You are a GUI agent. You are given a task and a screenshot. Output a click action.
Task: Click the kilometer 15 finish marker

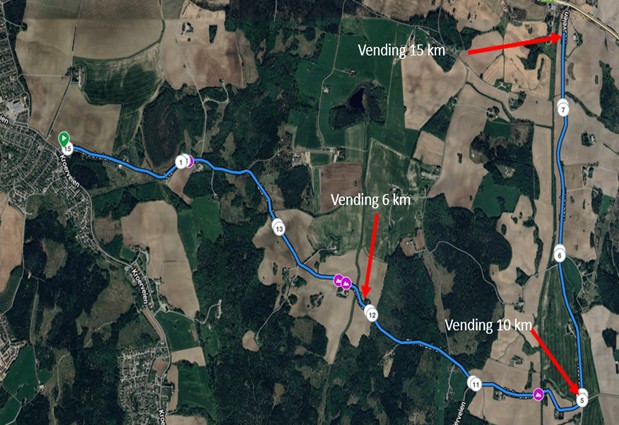tap(68, 149)
